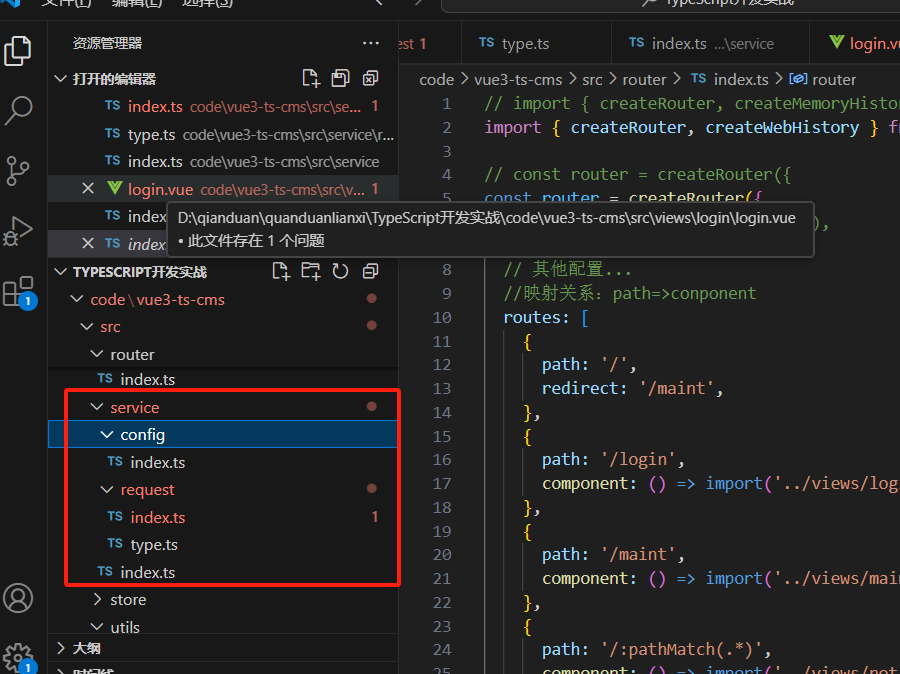
Task: Create new untitled file in open editors
Action: point(311,78)
